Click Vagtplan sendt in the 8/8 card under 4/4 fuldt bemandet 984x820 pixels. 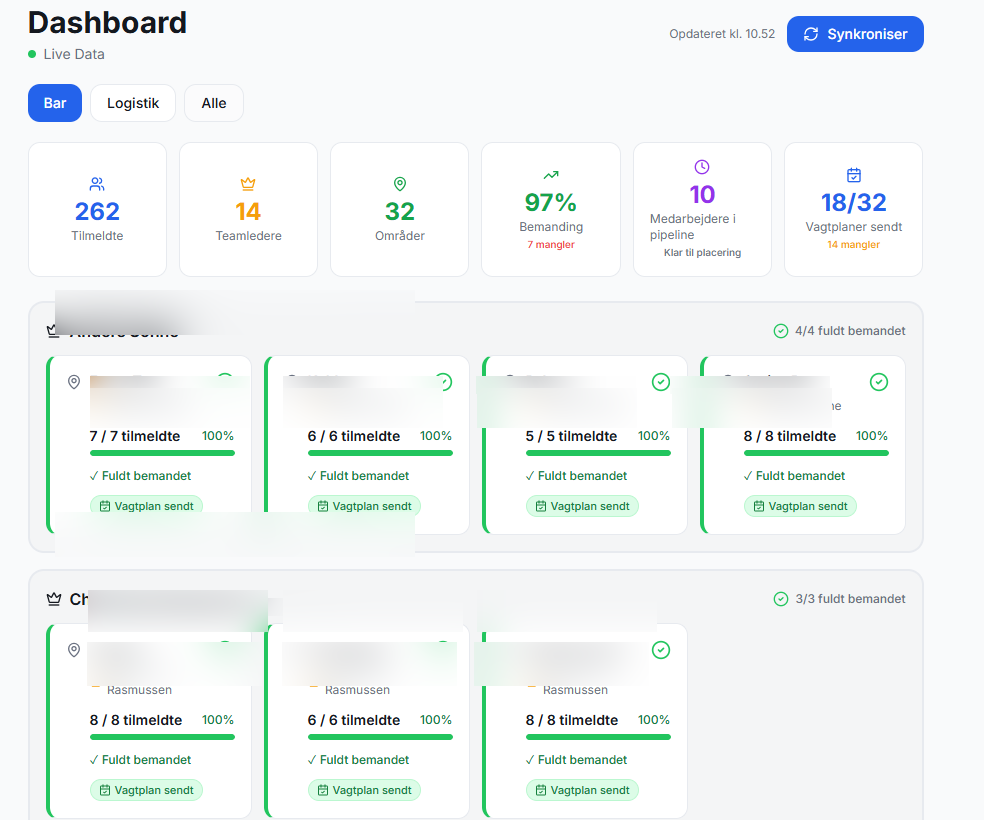coord(800,506)
